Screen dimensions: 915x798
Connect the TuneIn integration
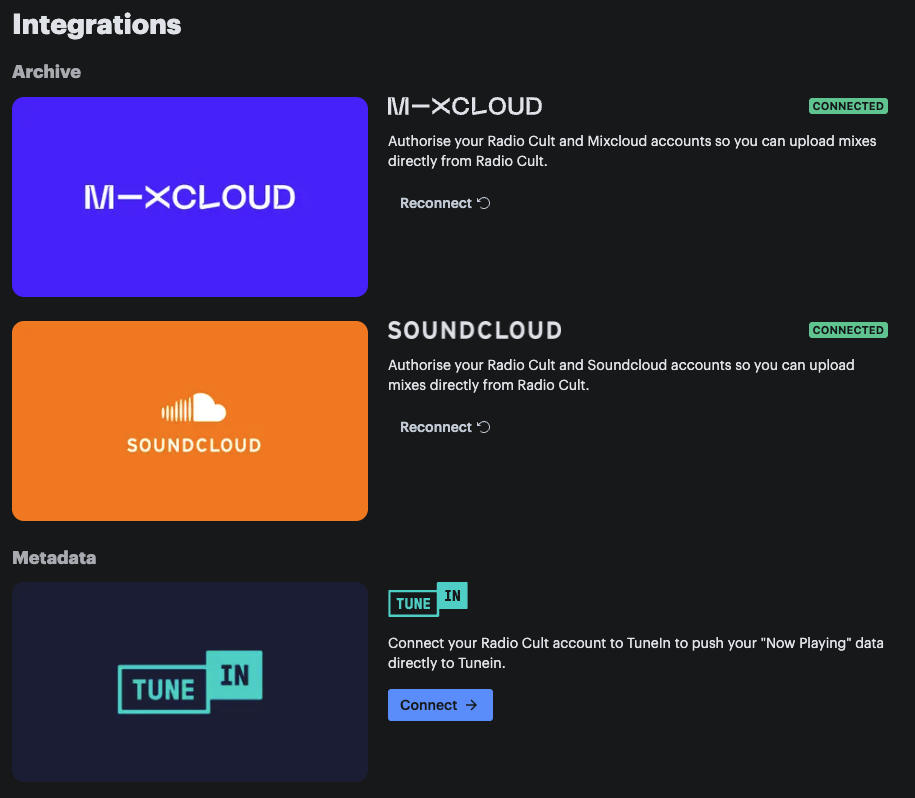pyautogui.click(x=440, y=705)
